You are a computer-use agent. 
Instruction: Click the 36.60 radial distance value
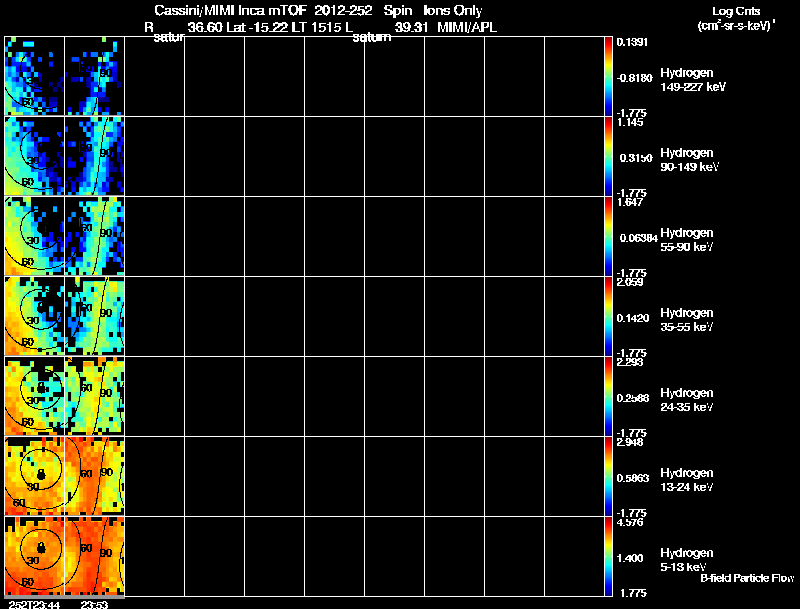click(x=205, y=27)
